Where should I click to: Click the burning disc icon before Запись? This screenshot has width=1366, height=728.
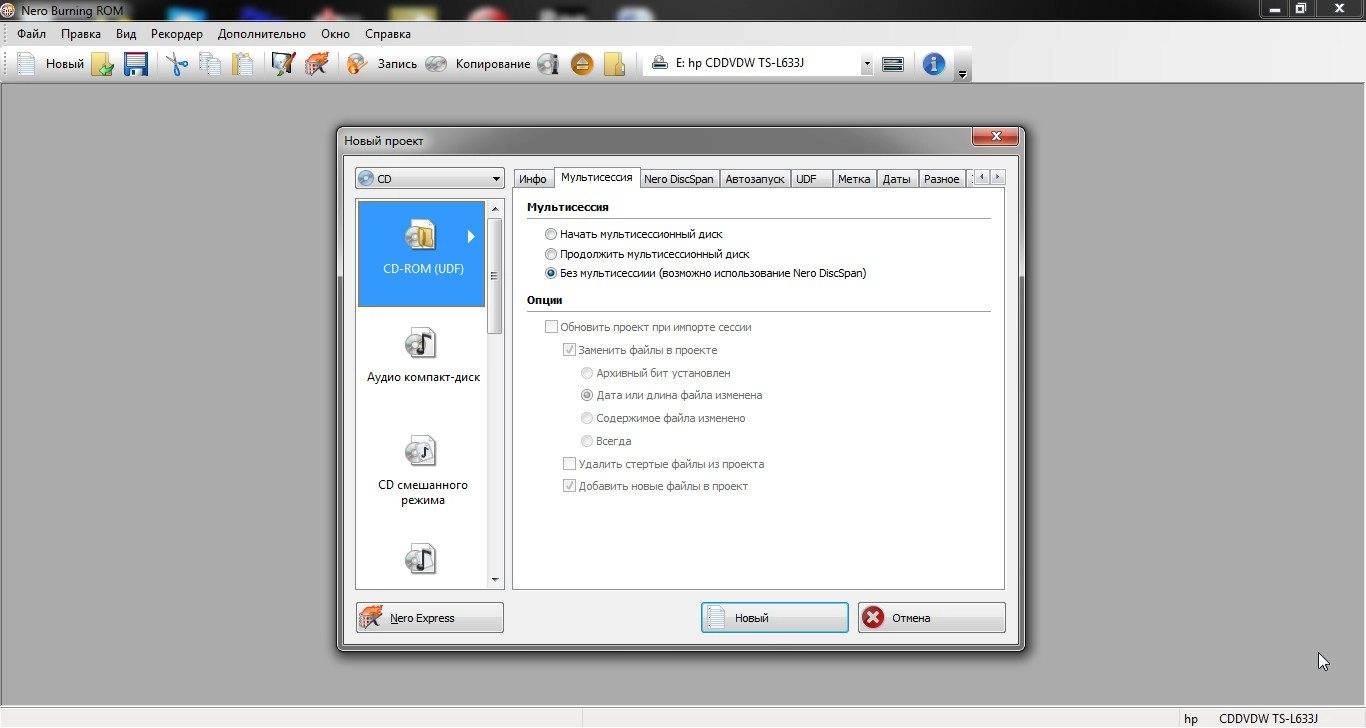tap(357, 64)
